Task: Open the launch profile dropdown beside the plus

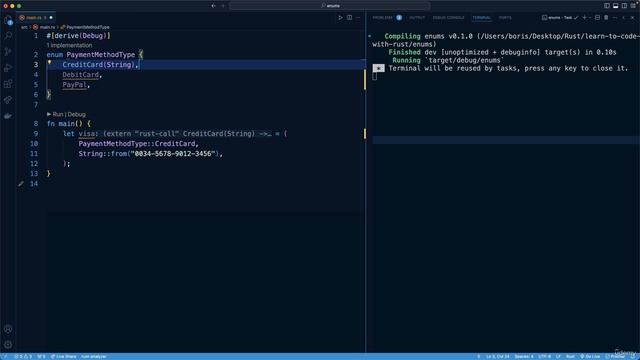Action: coord(590,18)
